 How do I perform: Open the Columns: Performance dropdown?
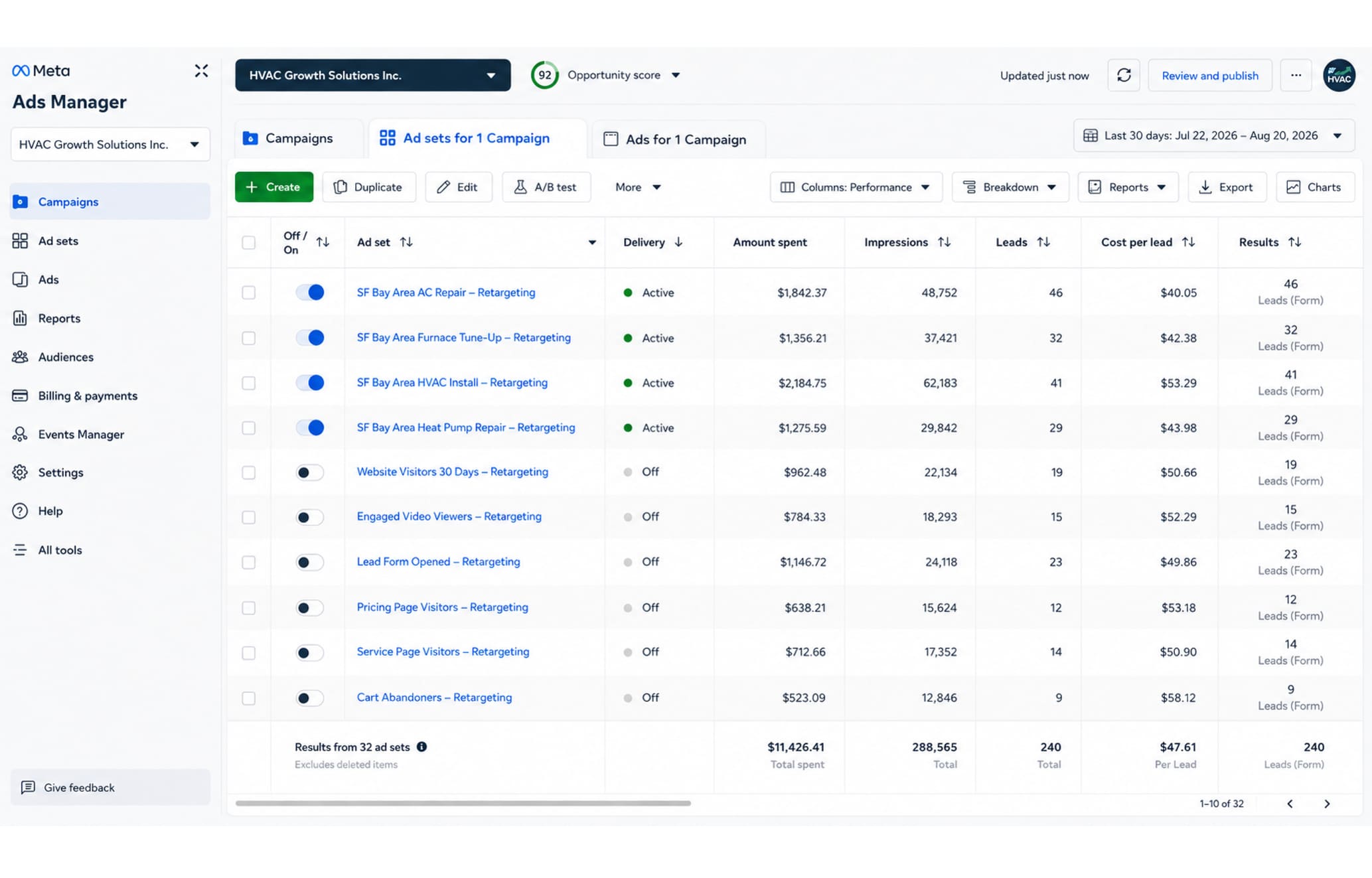coord(856,187)
